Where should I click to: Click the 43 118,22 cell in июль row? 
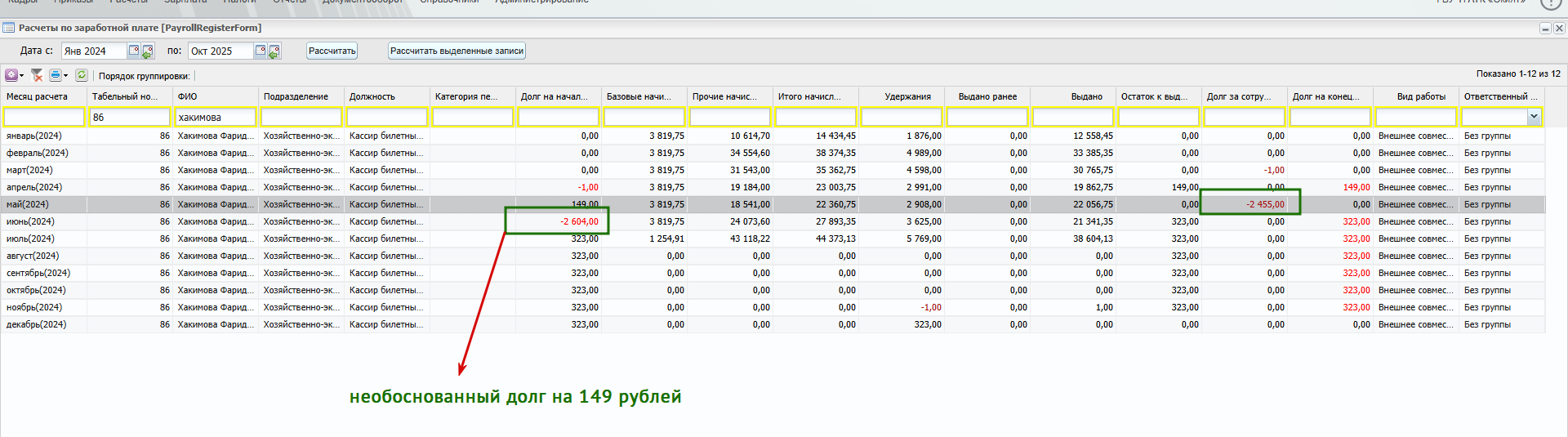(x=730, y=239)
